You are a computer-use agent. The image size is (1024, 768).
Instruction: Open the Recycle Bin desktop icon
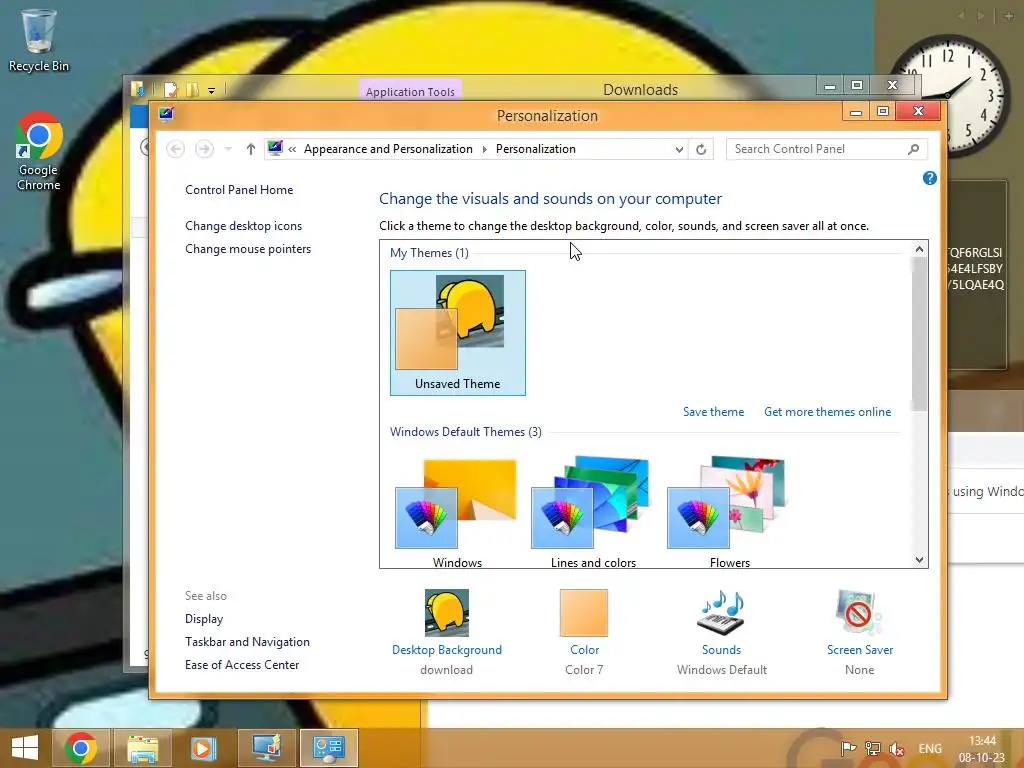pyautogui.click(x=39, y=40)
